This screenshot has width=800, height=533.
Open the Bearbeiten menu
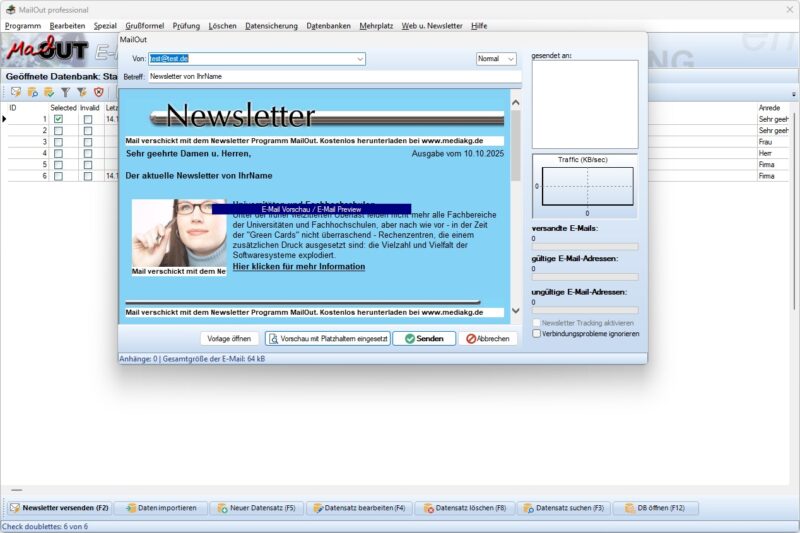point(67,26)
